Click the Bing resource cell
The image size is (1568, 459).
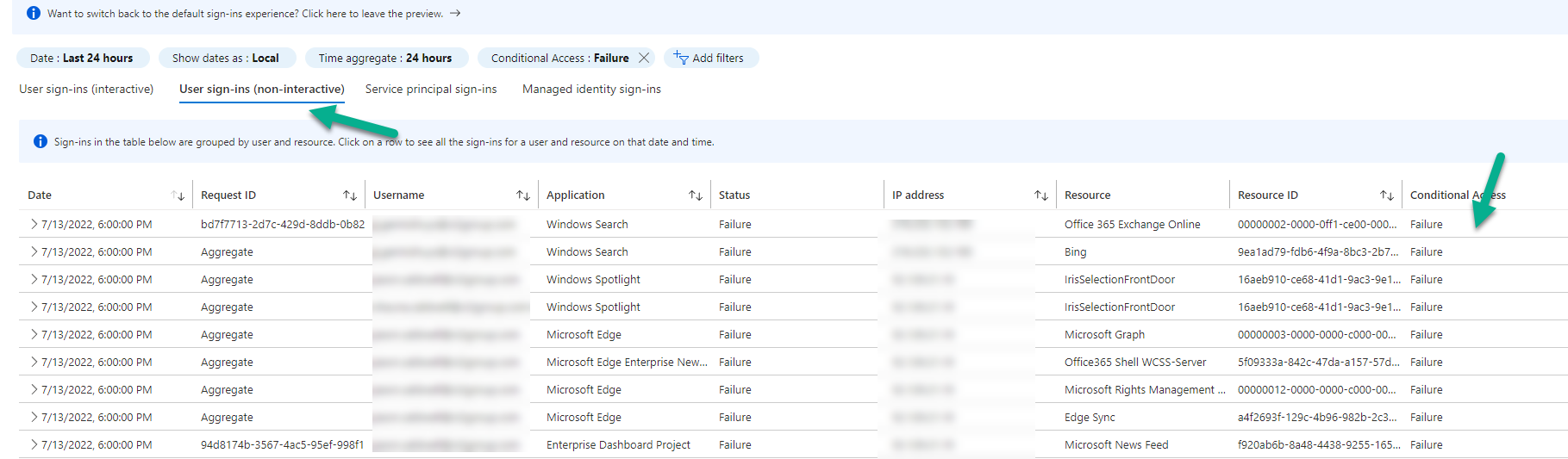pos(1075,251)
